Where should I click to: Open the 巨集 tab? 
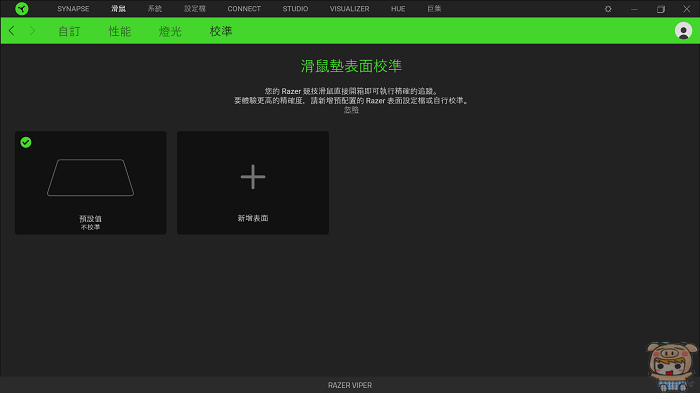click(434, 8)
